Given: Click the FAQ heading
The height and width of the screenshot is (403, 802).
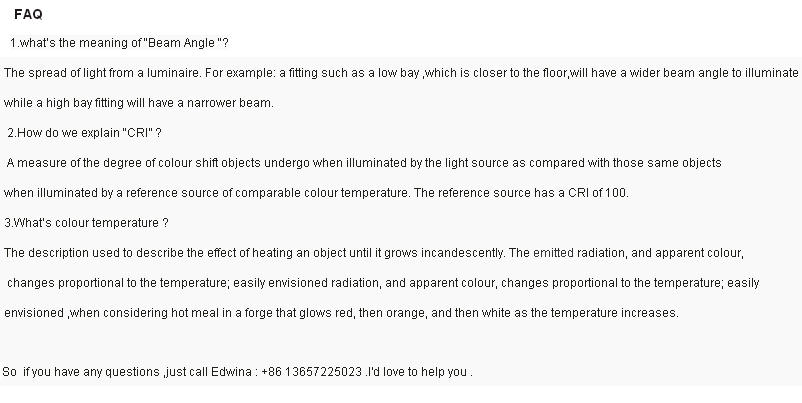Looking at the screenshot, I should pyautogui.click(x=28, y=15).
